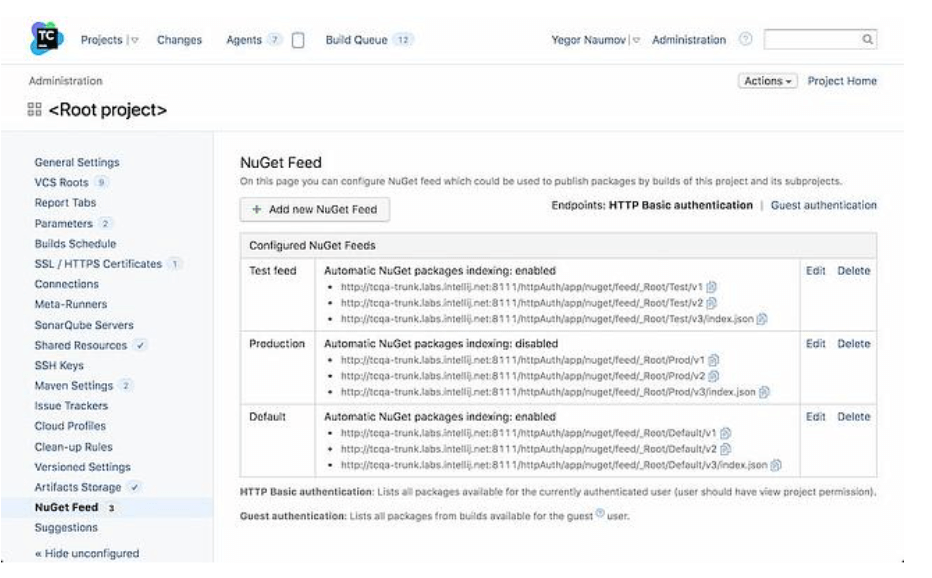Open SSL / HTTPS Certificates settings

click(x=98, y=264)
